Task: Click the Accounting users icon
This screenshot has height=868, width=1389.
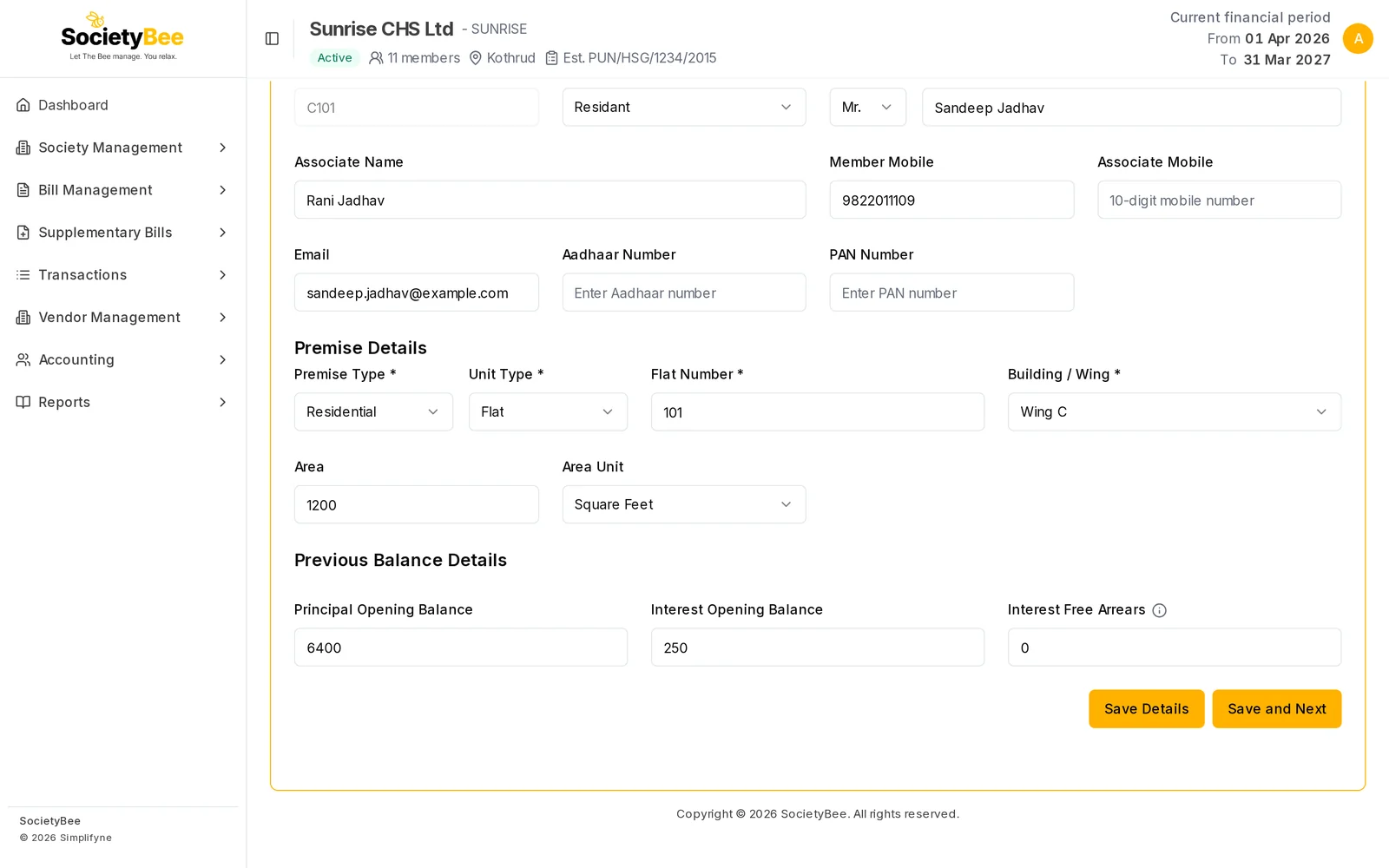Action: point(23,359)
